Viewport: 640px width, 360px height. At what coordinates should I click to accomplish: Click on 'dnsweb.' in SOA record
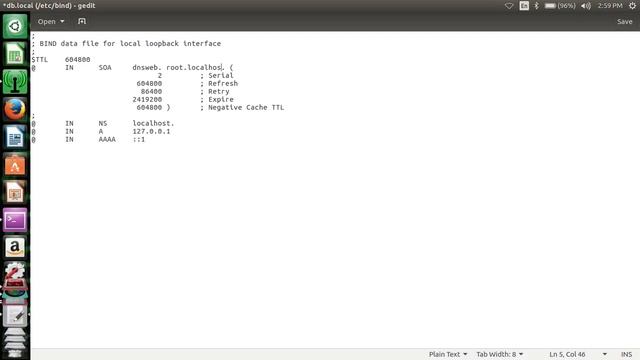[x=147, y=67]
